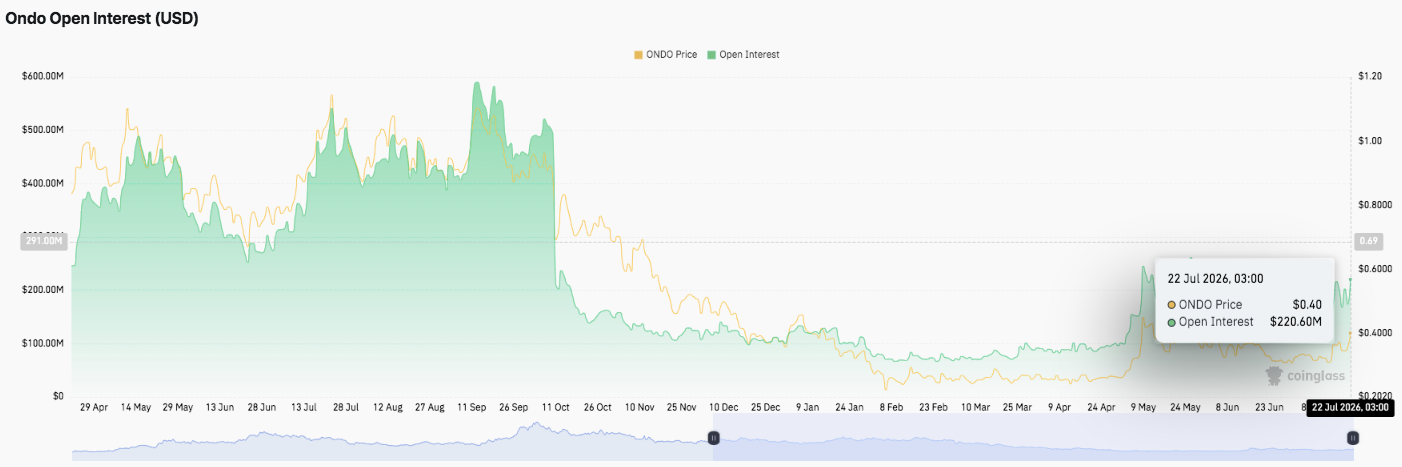Click the 9 Apr date label

pyautogui.click(x=1059, y=408)
